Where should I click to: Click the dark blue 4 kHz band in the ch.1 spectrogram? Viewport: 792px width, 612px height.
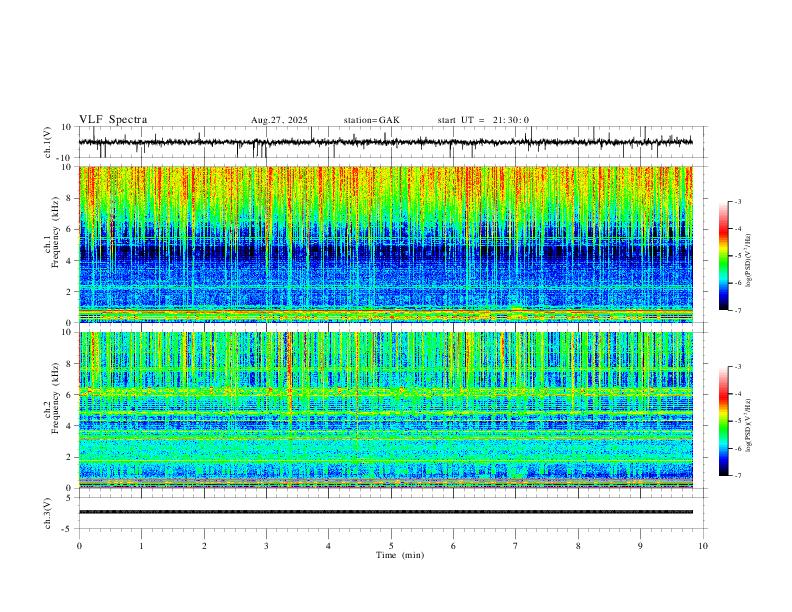pos(385,251)
